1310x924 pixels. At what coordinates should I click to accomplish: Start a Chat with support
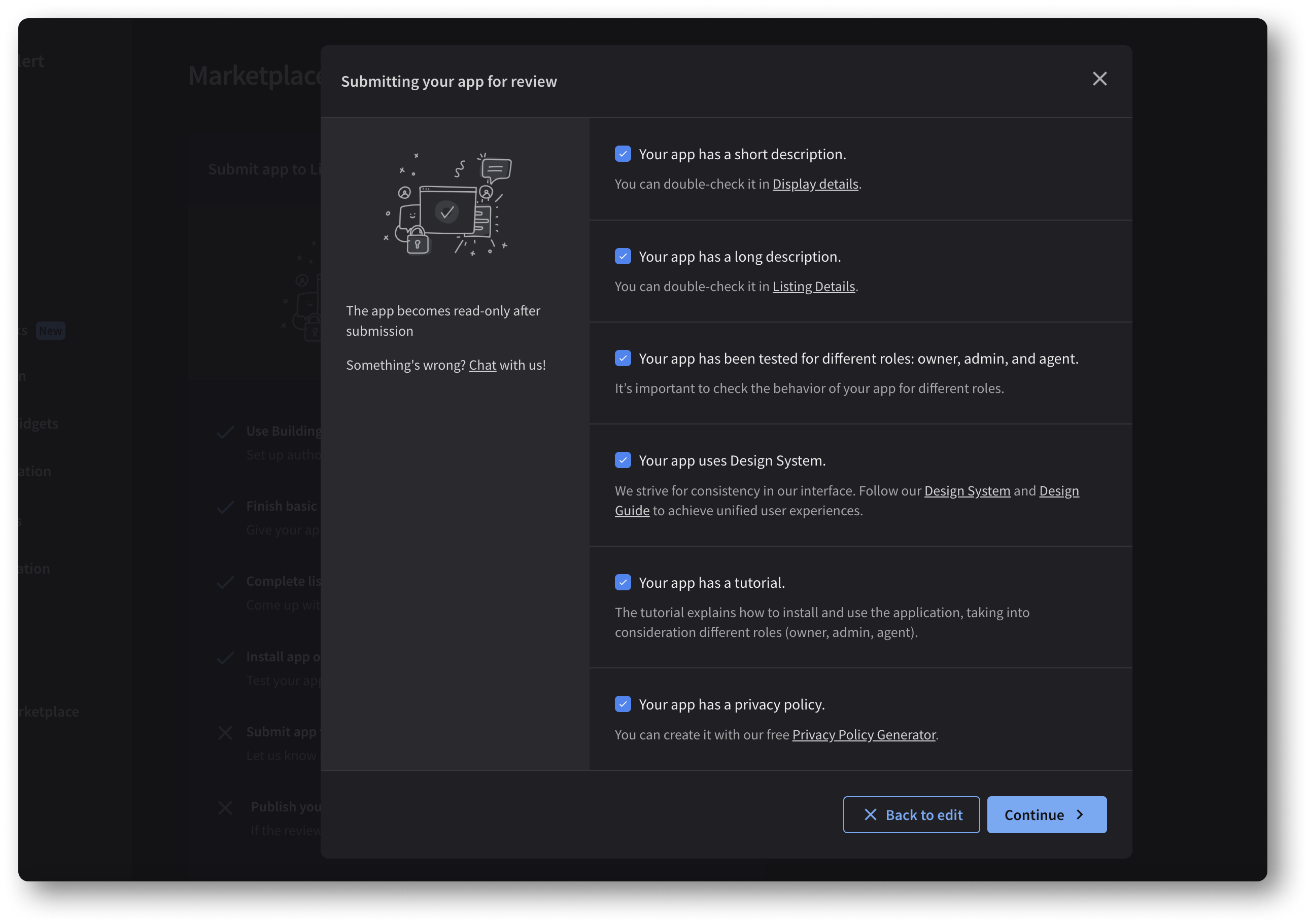click(482, 365)
